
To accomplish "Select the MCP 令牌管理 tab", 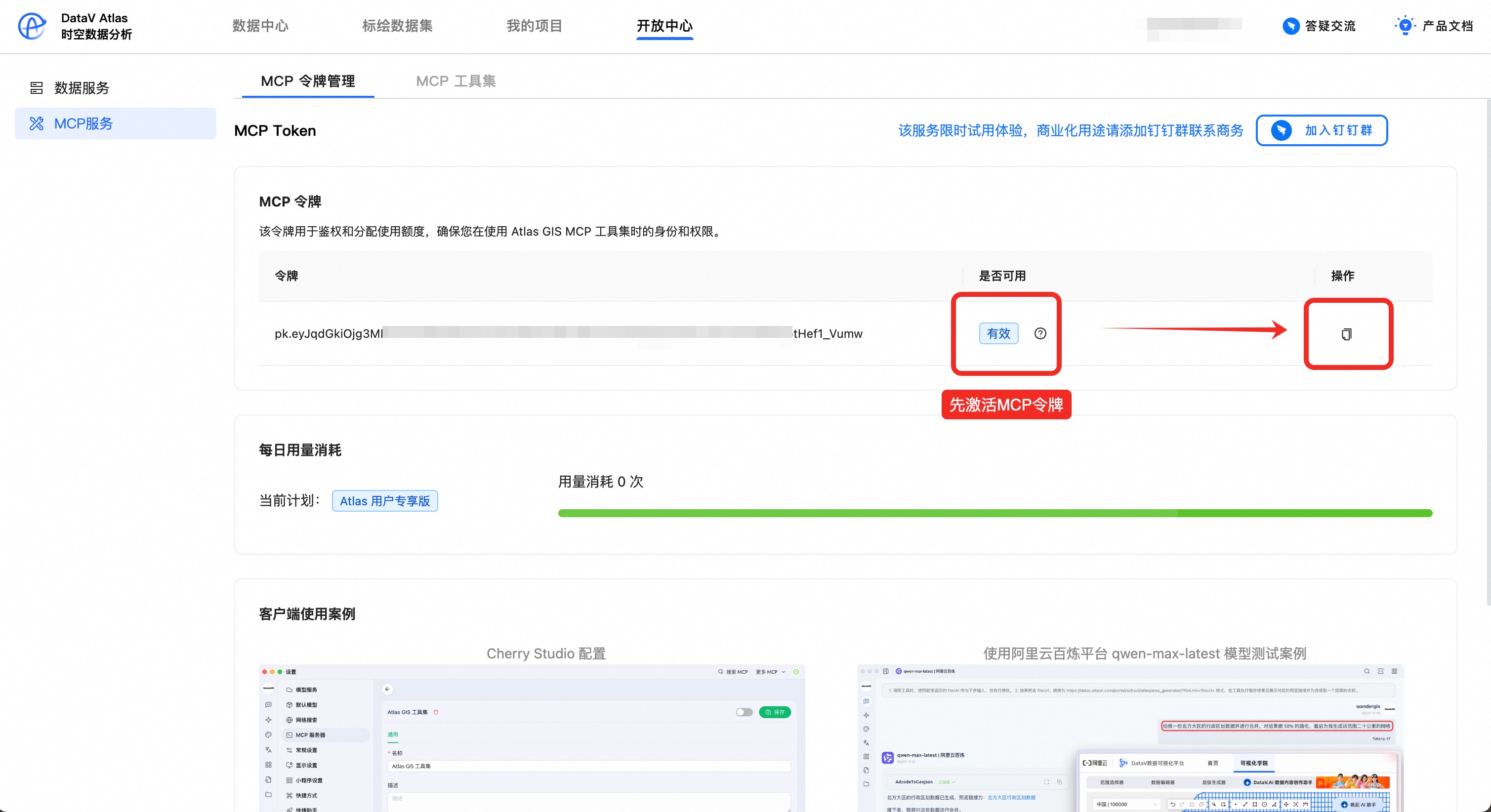I will (x=308, y=81).
